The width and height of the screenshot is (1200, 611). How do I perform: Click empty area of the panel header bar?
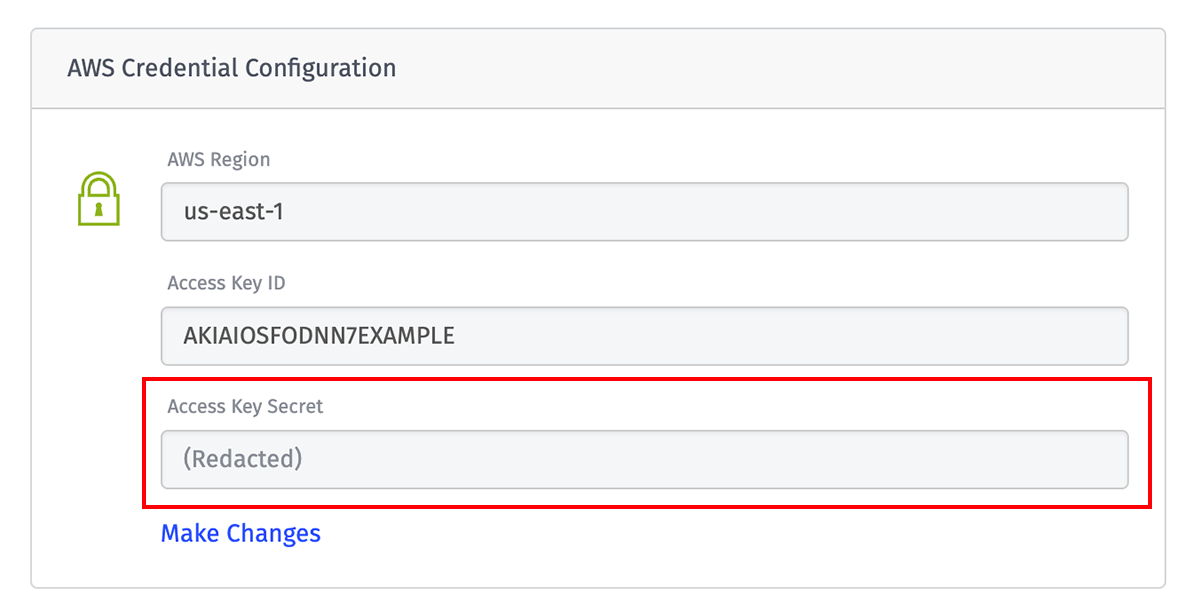tap(780, 68)
